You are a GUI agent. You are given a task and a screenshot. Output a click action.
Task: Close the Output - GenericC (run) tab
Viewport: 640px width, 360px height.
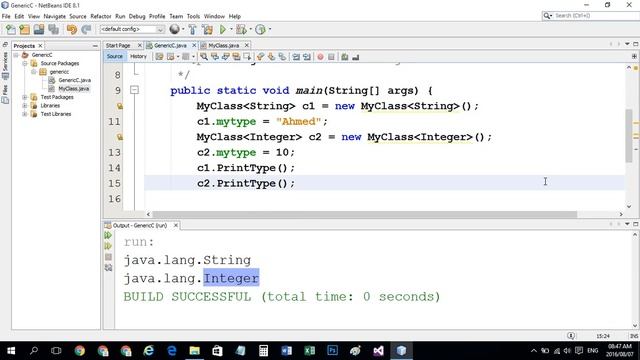pyautogui.click(x=176, y=225)
